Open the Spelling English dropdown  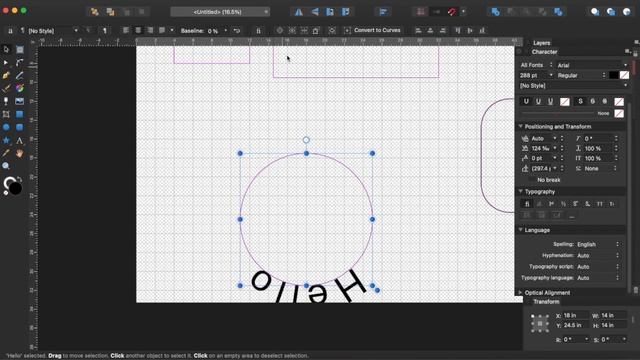[598, 244]
